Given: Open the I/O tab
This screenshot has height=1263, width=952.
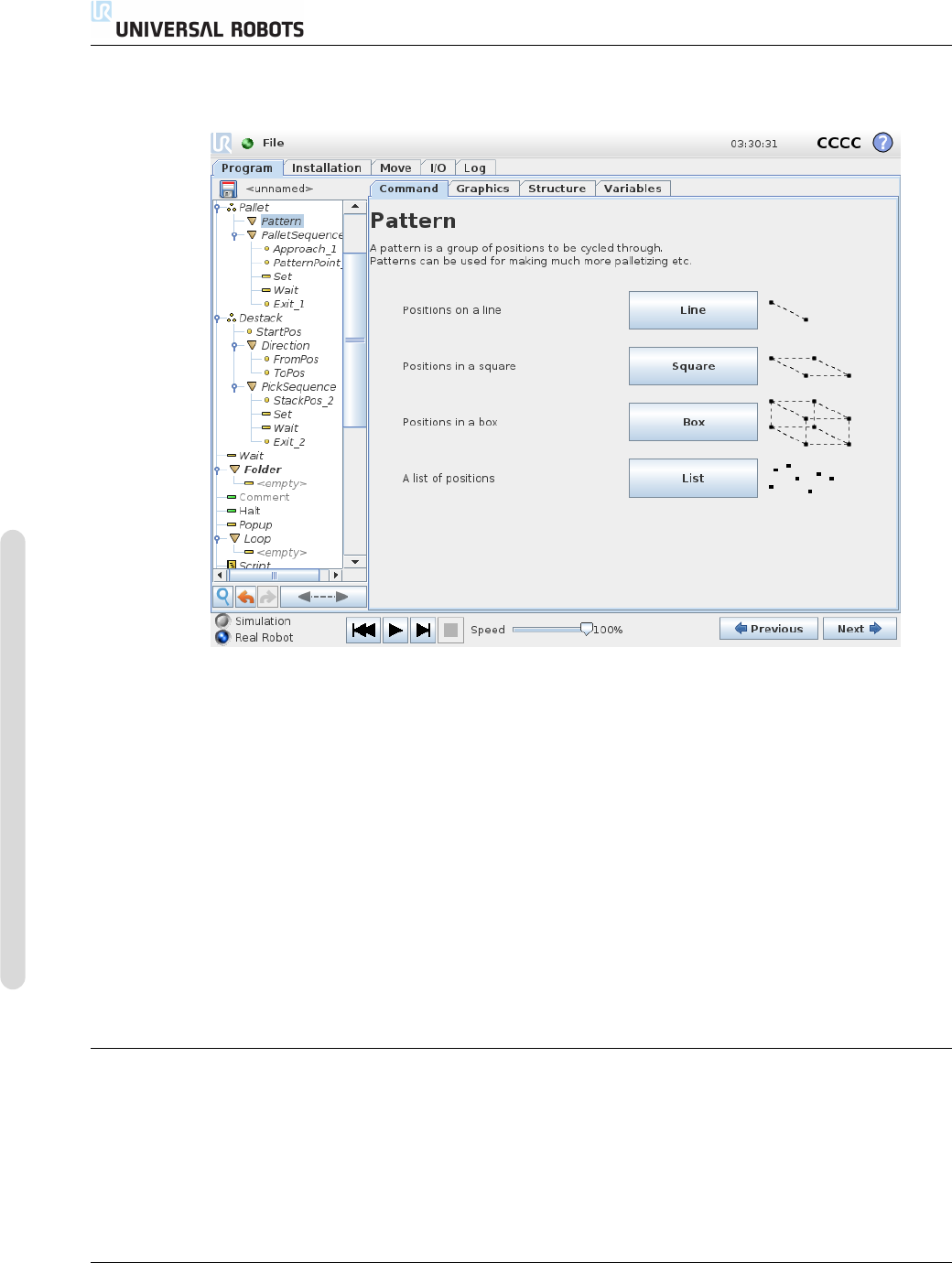Looking at the screenshot, I should tap(438, 167).
